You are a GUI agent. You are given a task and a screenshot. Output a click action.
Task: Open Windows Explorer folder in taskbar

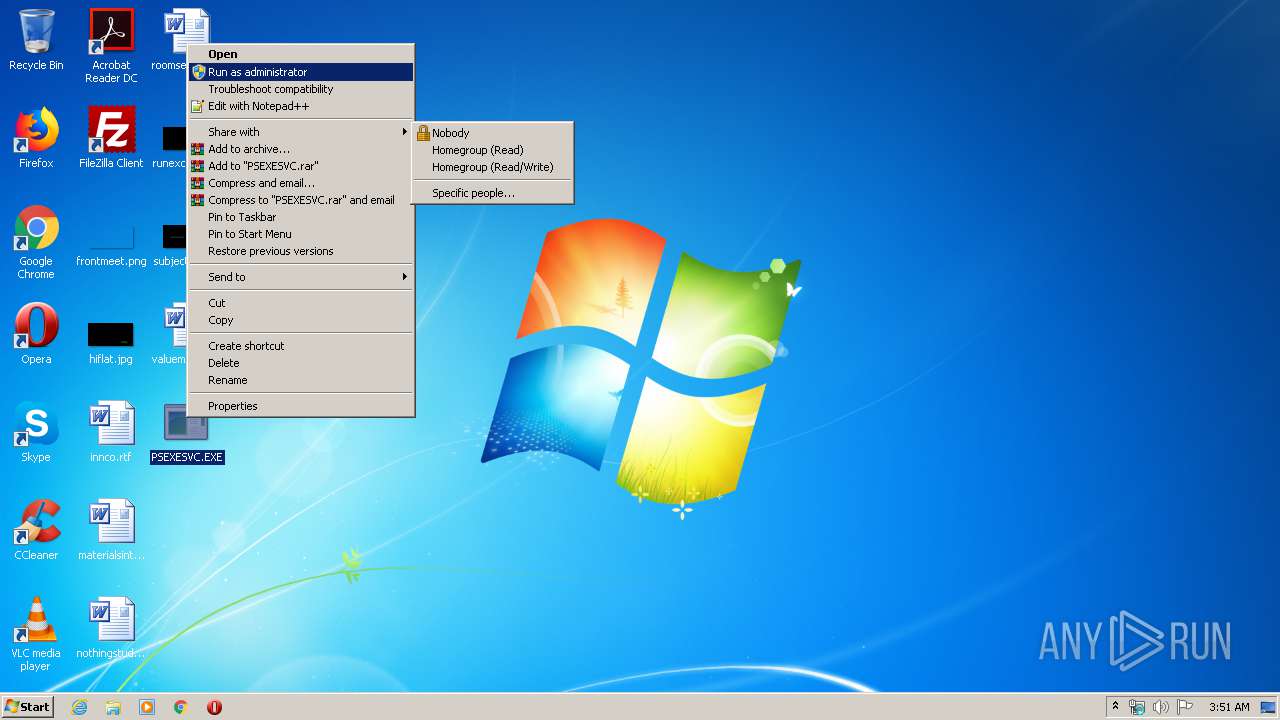tap(113, 707)
